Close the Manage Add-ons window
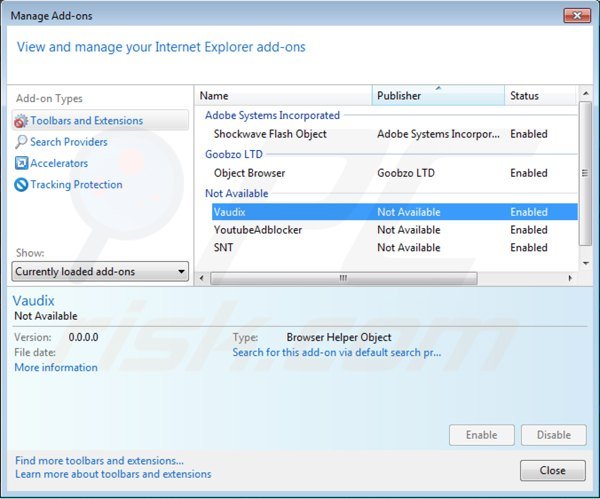Screen dimensions: 600x499 pos(577,16)
